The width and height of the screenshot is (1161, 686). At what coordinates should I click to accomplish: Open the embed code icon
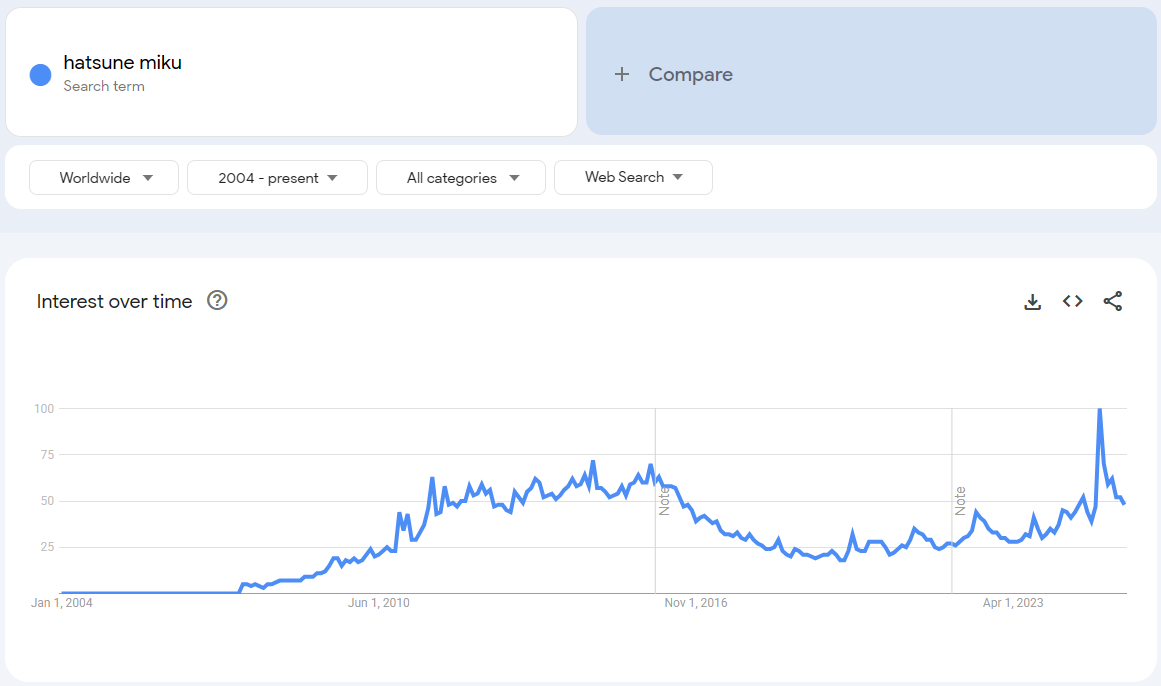tap(1072, 301)
